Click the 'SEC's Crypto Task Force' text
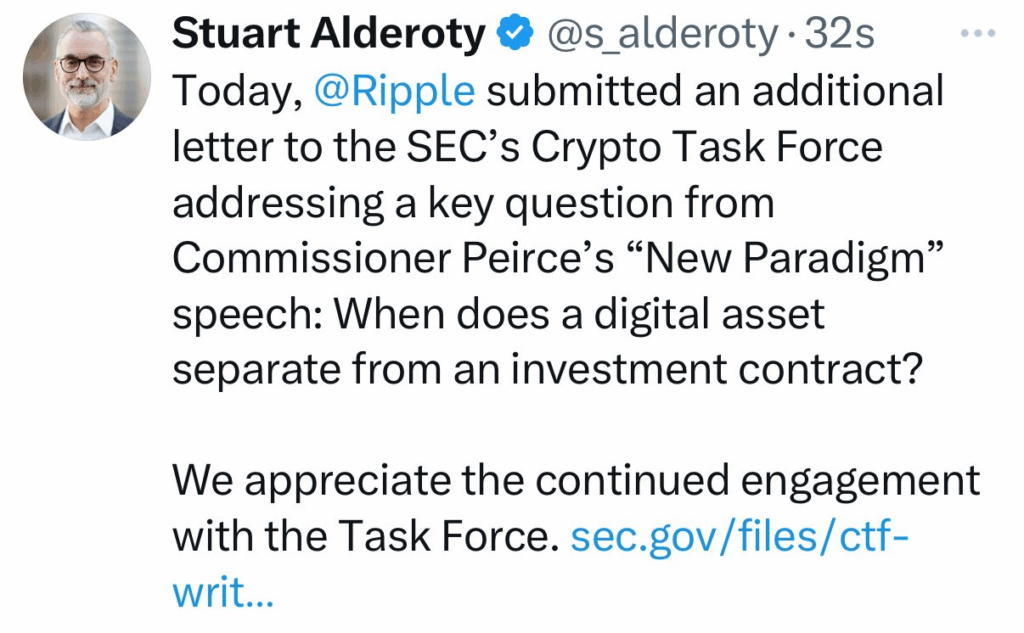Image resolution: width=1024 pixels, height=633 pixels. pyautogui.click(x=645, y=147)
